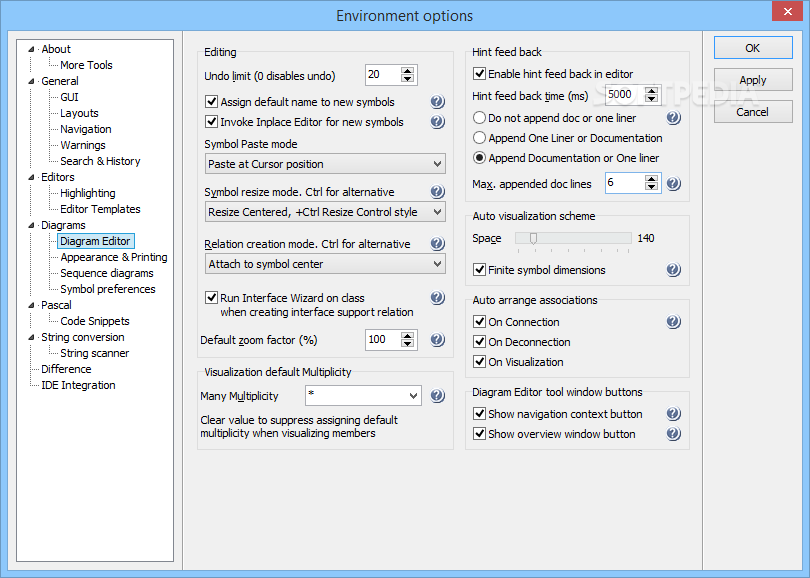810x578 pixels.
Task: Select More Tools in the tree
Action: click(86, 65)
